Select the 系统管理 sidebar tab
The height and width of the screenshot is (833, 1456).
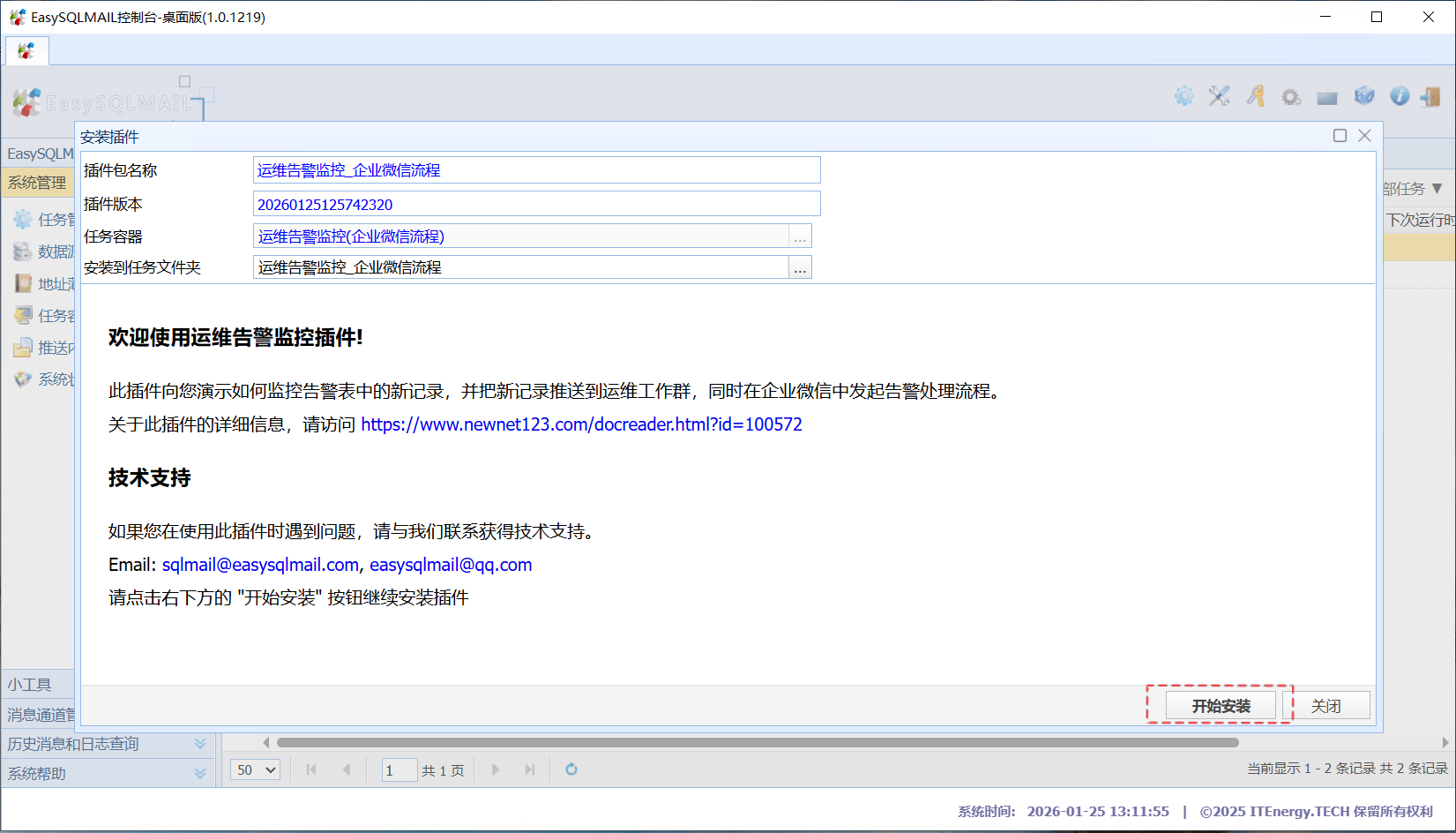pos(37,183)
